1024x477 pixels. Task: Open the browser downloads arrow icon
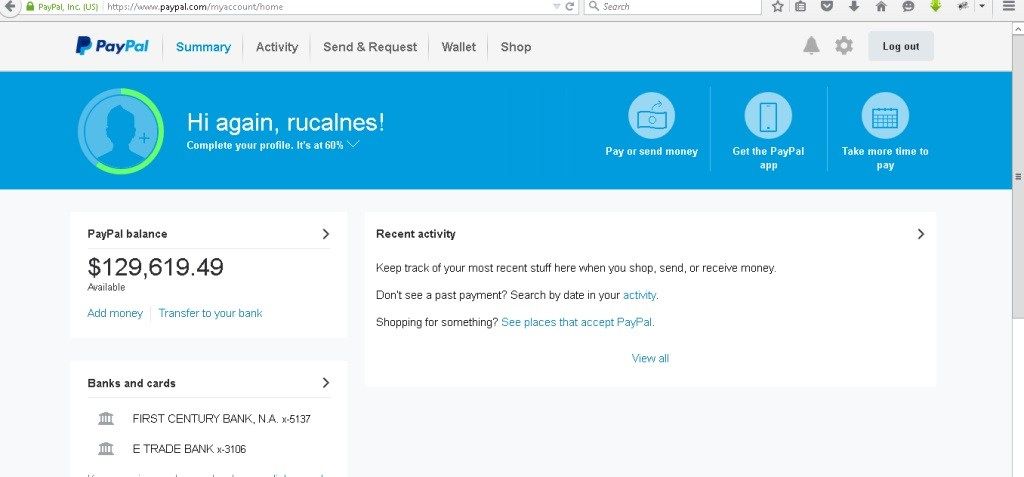[854, 7]
